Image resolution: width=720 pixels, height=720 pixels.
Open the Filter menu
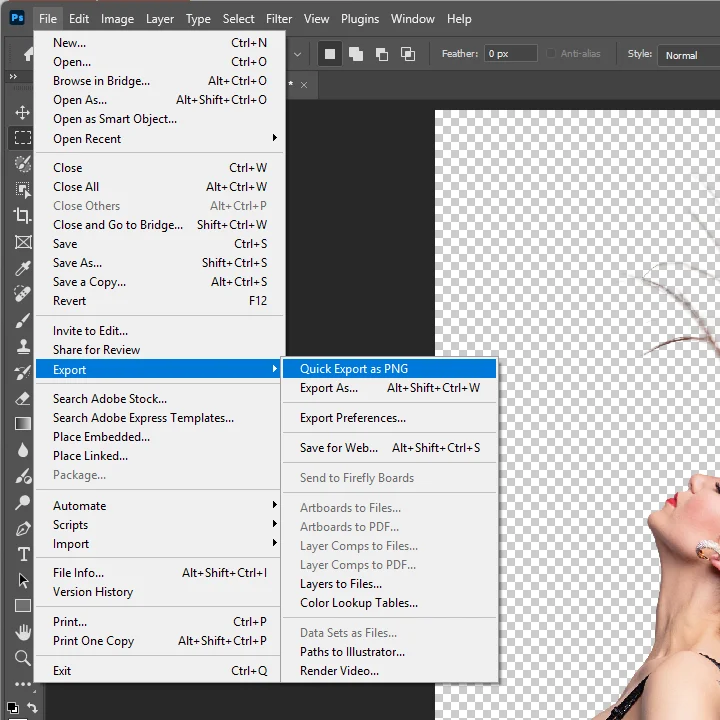pos(279,19)
